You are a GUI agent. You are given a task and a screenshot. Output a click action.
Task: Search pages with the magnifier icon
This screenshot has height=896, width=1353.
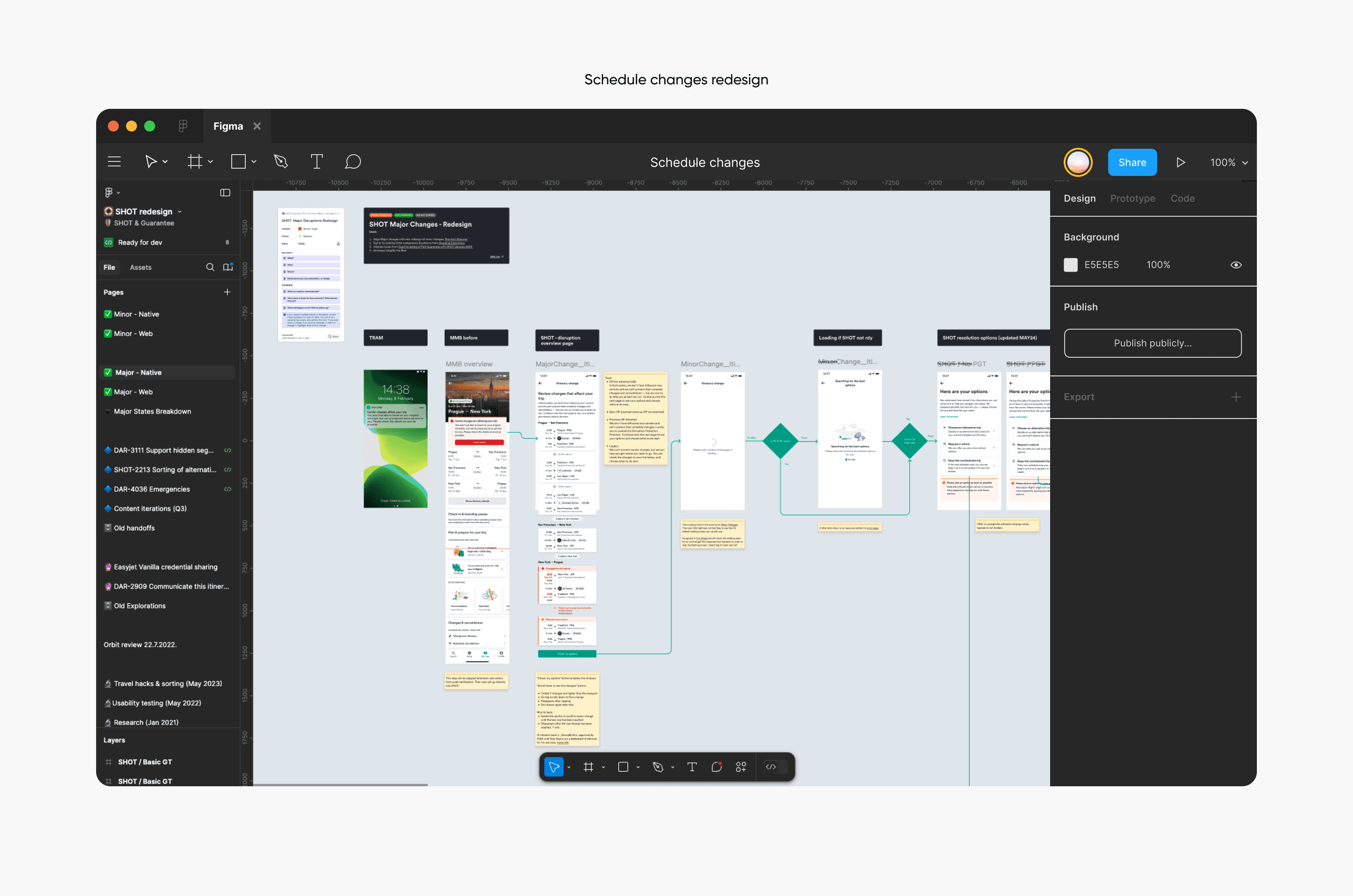click(x=209, y=267)
